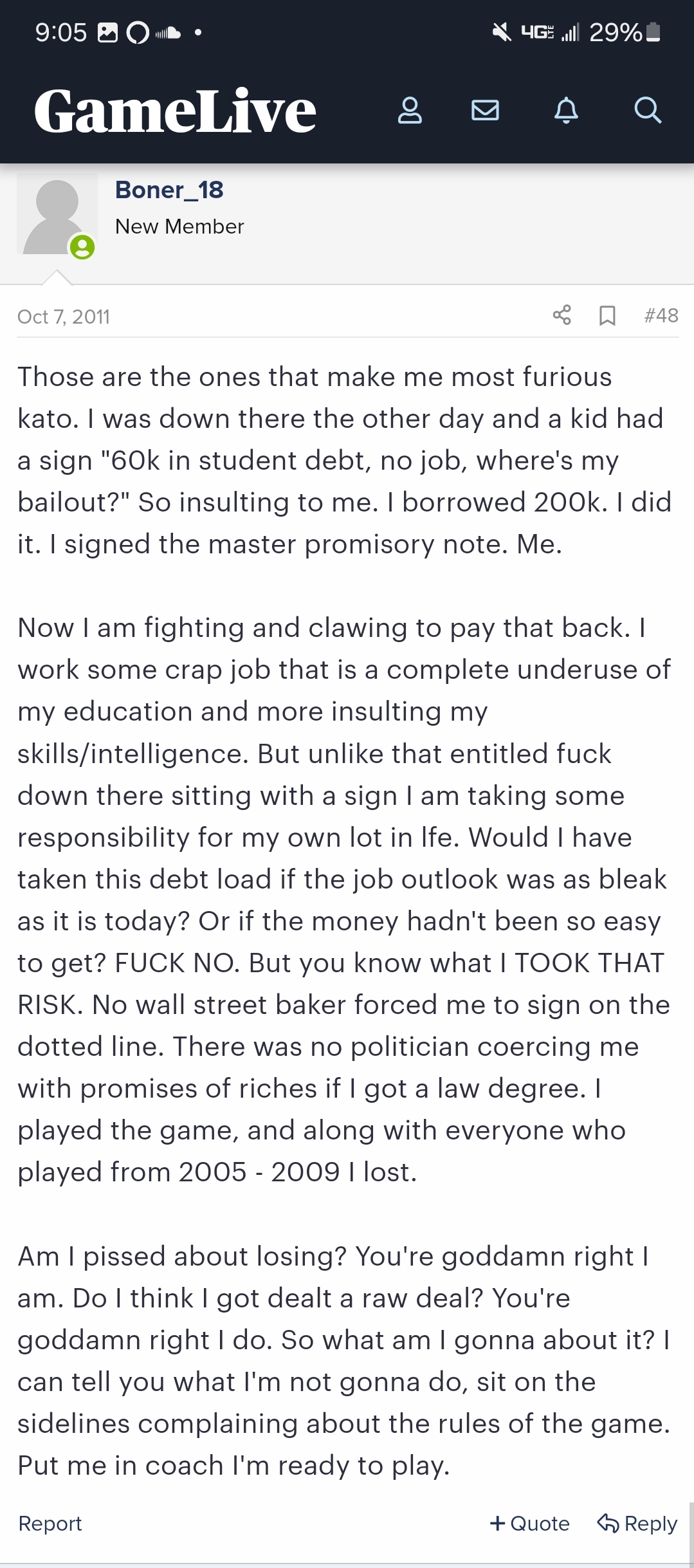This screenshot has width=694, height=1568.
Task: Go to GameLive home logo
Action: [175, 111]
